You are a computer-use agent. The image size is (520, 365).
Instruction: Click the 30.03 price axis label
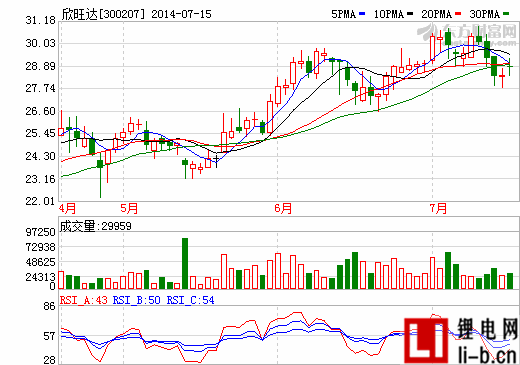[x=41, y=43]
